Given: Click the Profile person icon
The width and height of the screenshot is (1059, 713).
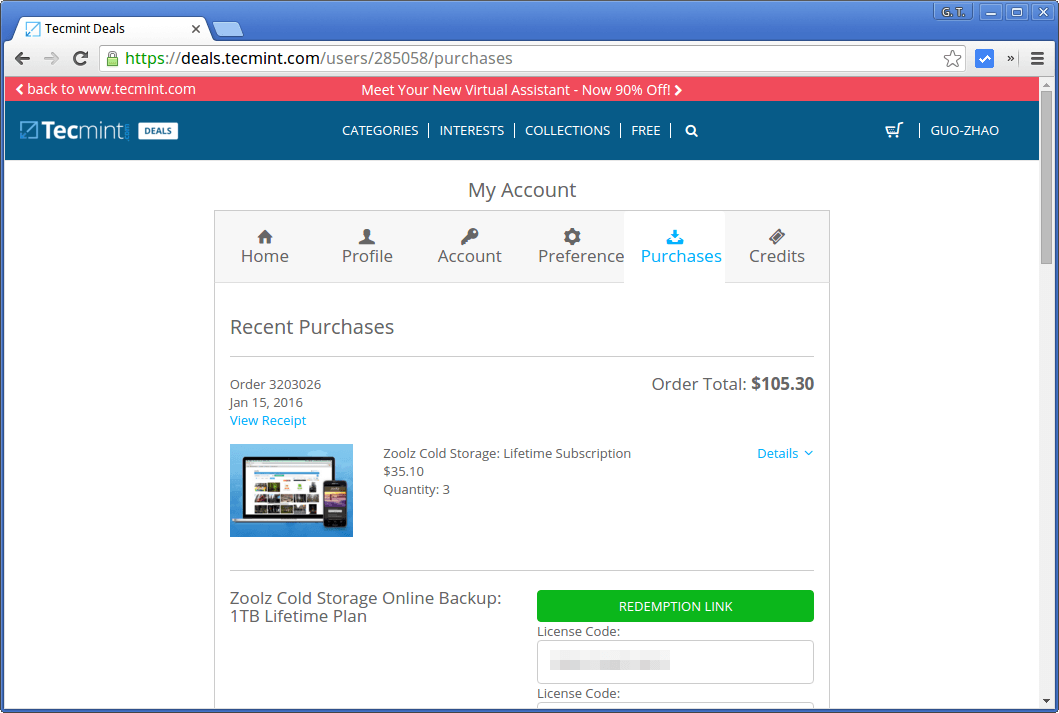Looking at the screenshot, I should coord(366,237).
